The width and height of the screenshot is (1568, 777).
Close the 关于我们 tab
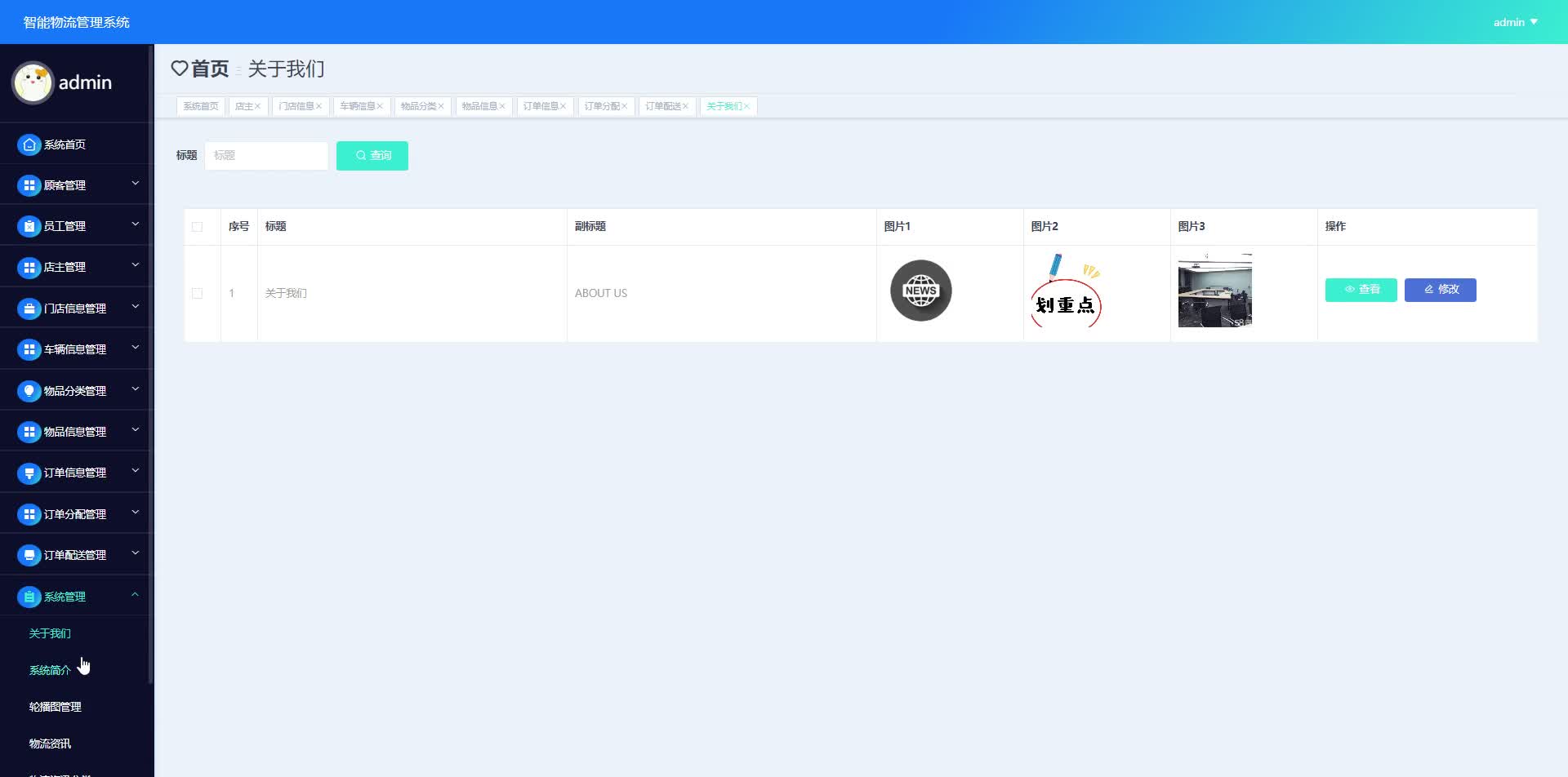point(746,106)
